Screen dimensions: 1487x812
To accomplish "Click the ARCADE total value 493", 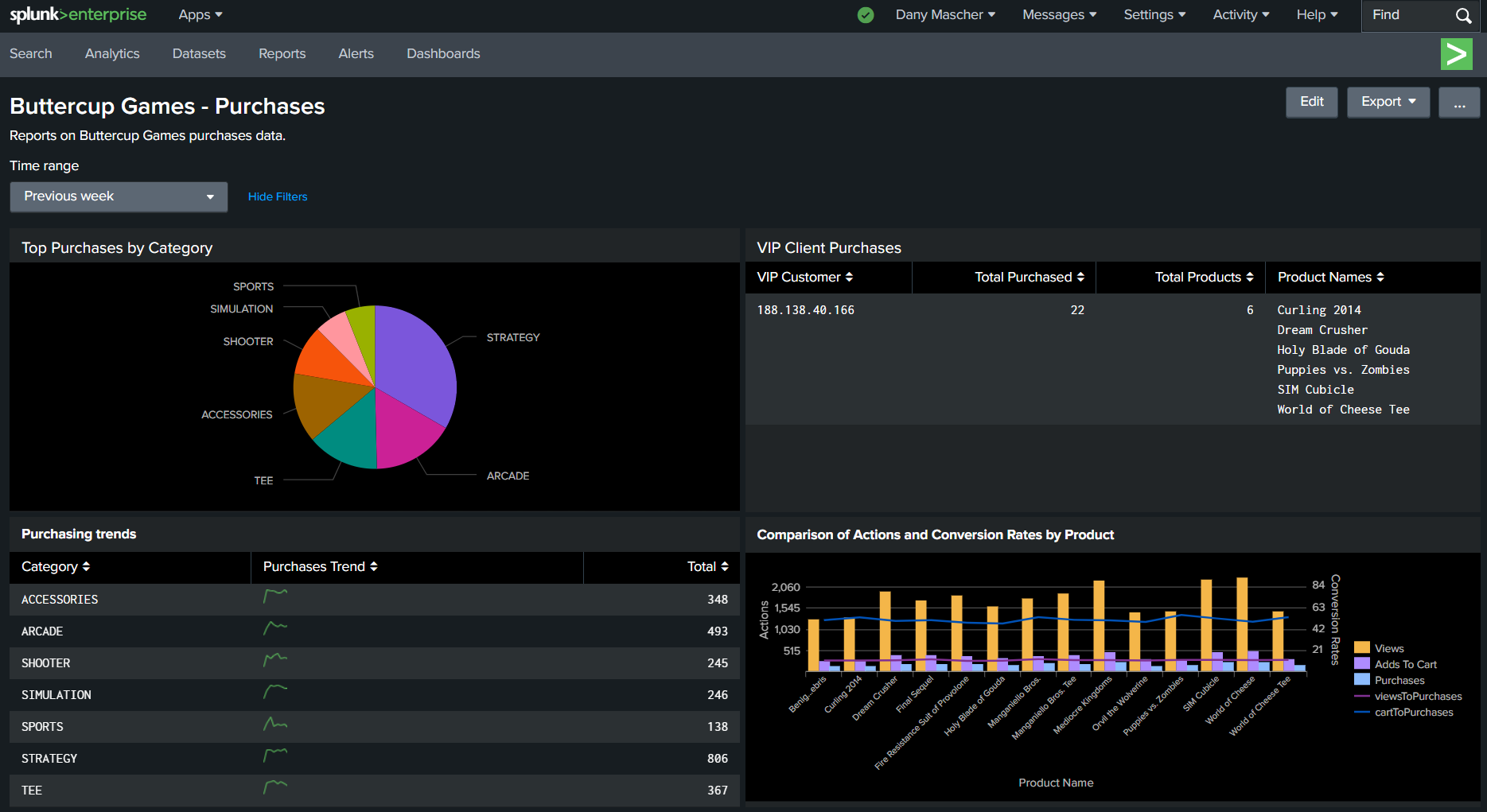I will coord(718,631).
